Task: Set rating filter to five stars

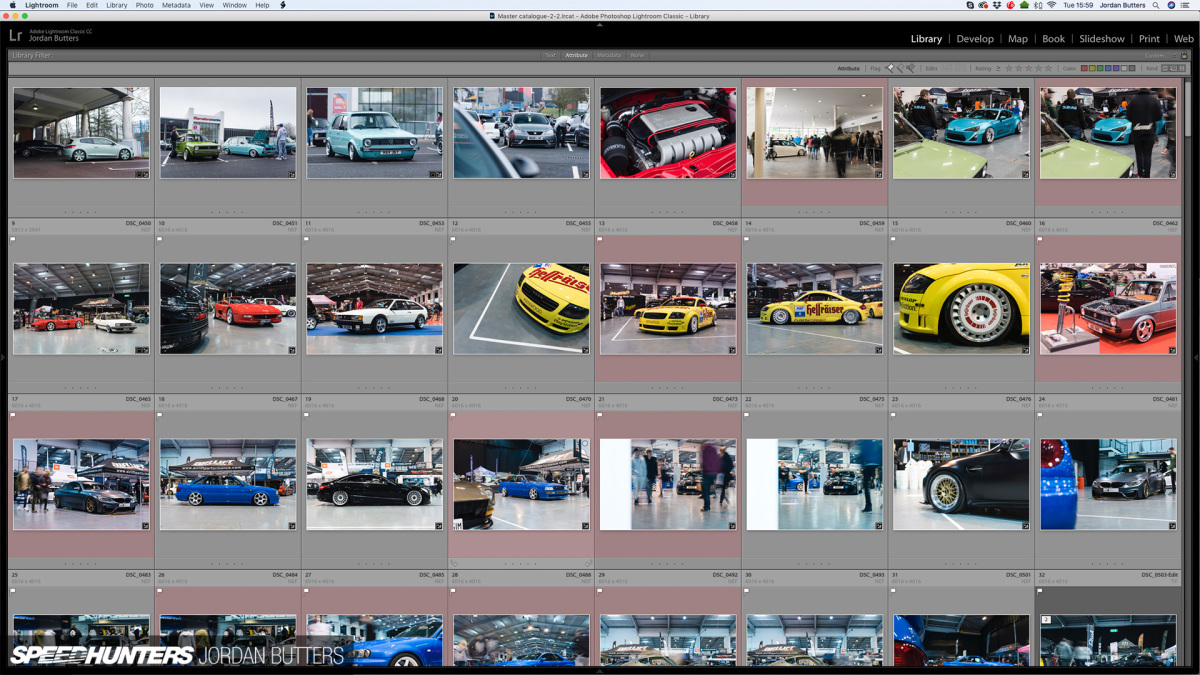Action: click(x=1048, y=68)
